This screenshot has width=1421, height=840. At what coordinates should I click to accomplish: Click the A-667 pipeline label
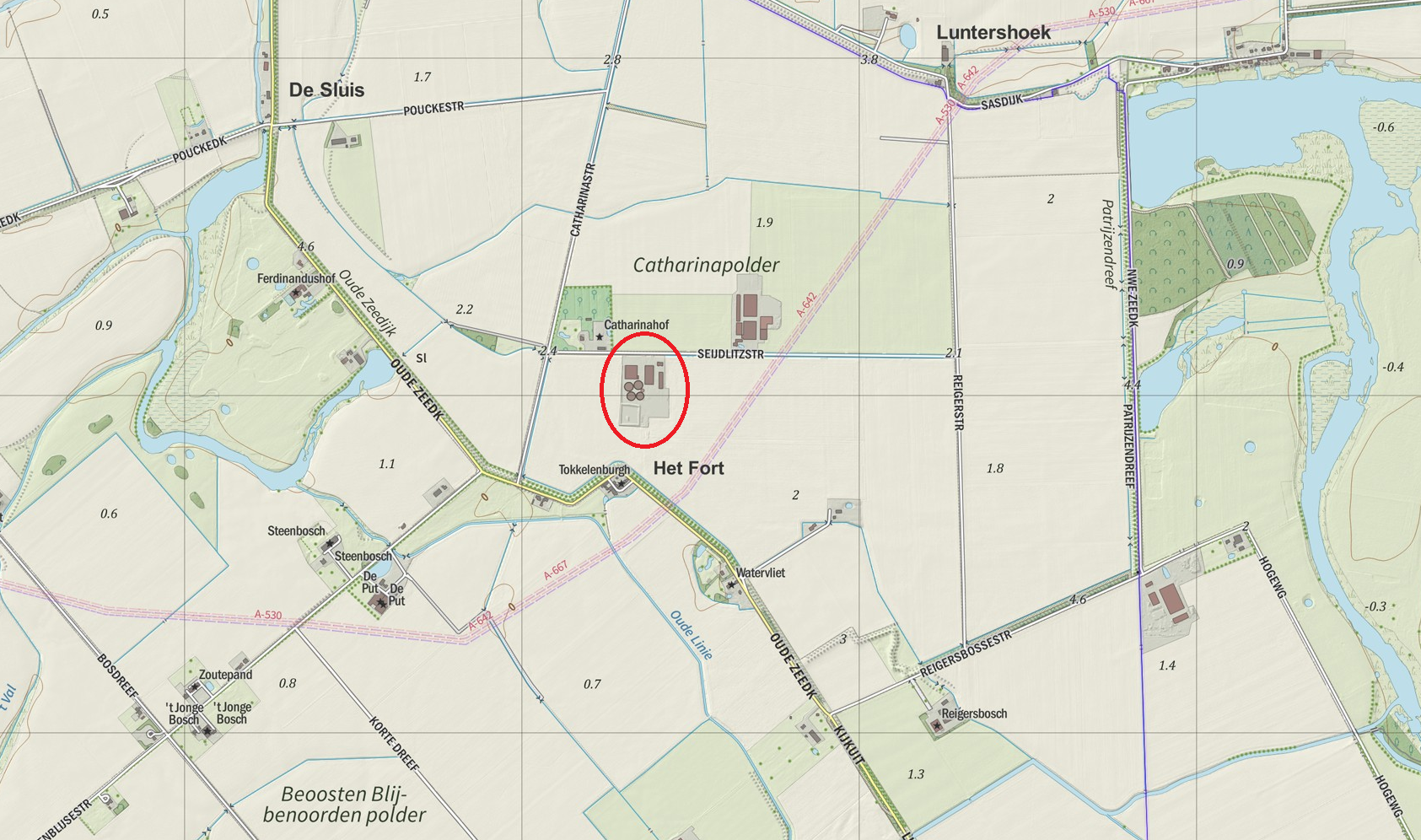556,571
